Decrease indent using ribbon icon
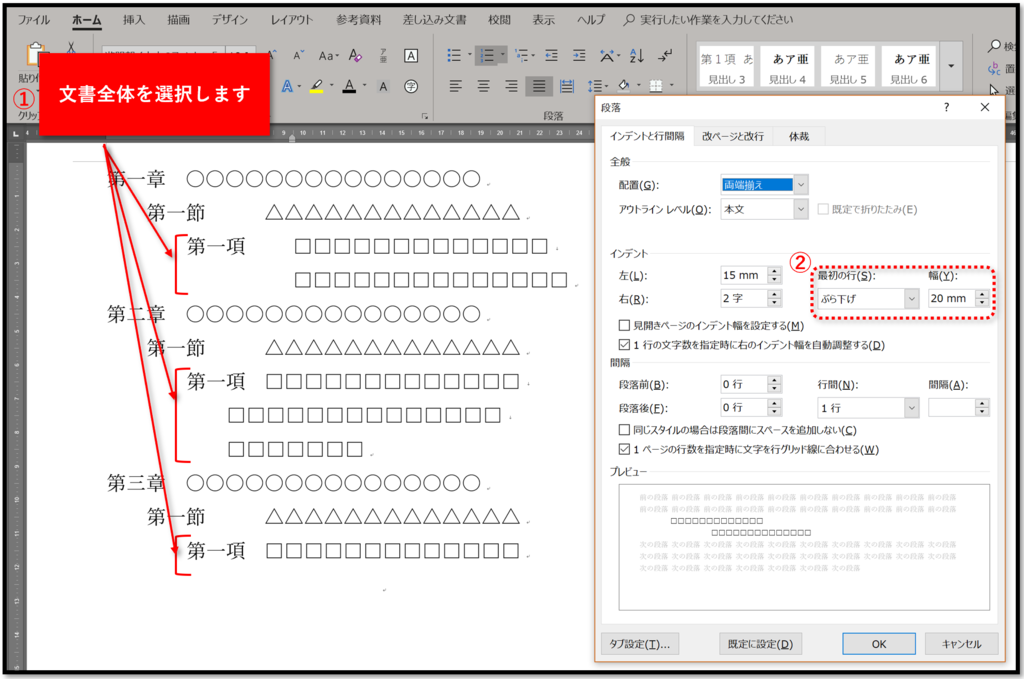The width and height of the screenshot is (1024, 679). point(552,55)
